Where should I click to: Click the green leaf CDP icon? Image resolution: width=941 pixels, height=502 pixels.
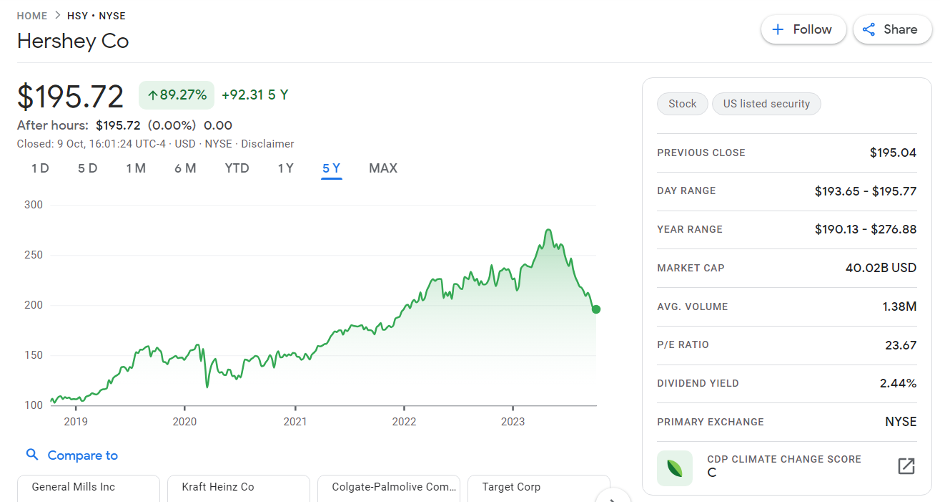[x=675, y=467]
